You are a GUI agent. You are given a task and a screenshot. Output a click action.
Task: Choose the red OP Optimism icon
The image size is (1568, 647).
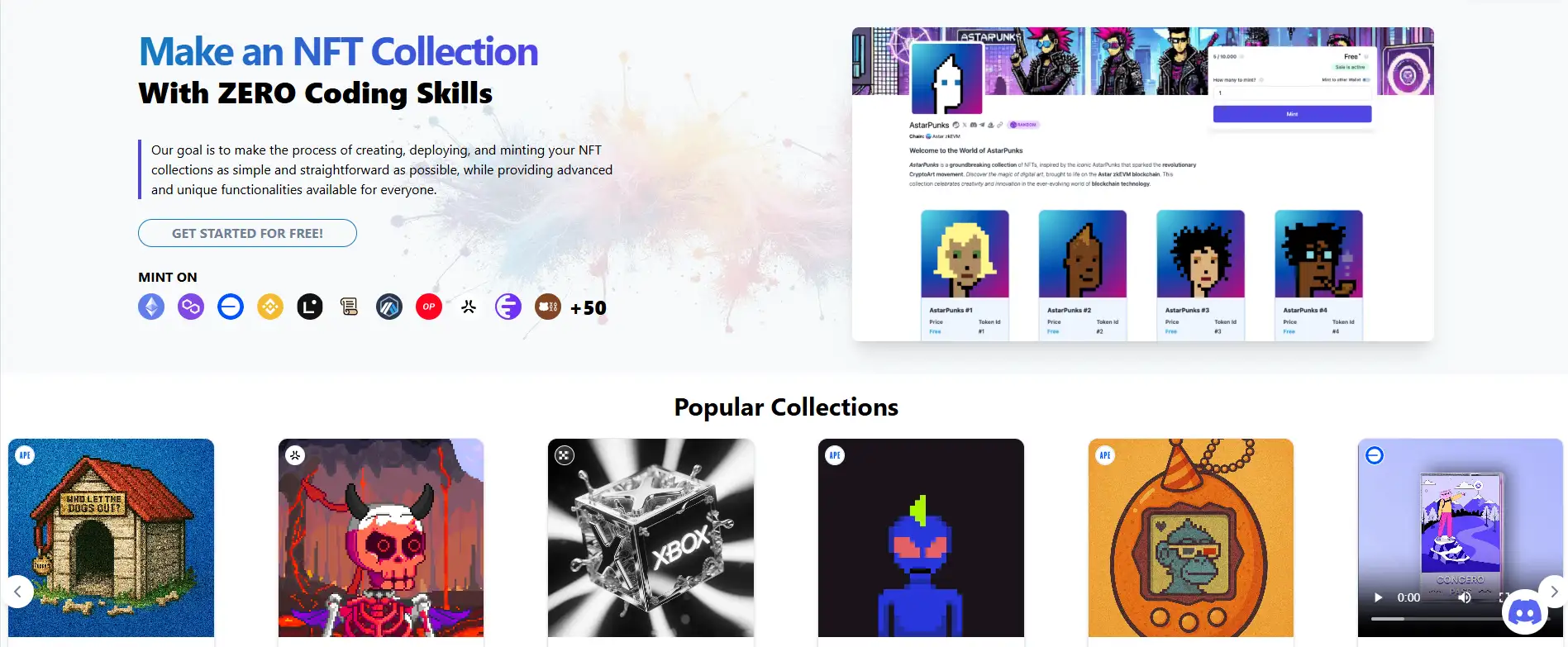point(429,307)
